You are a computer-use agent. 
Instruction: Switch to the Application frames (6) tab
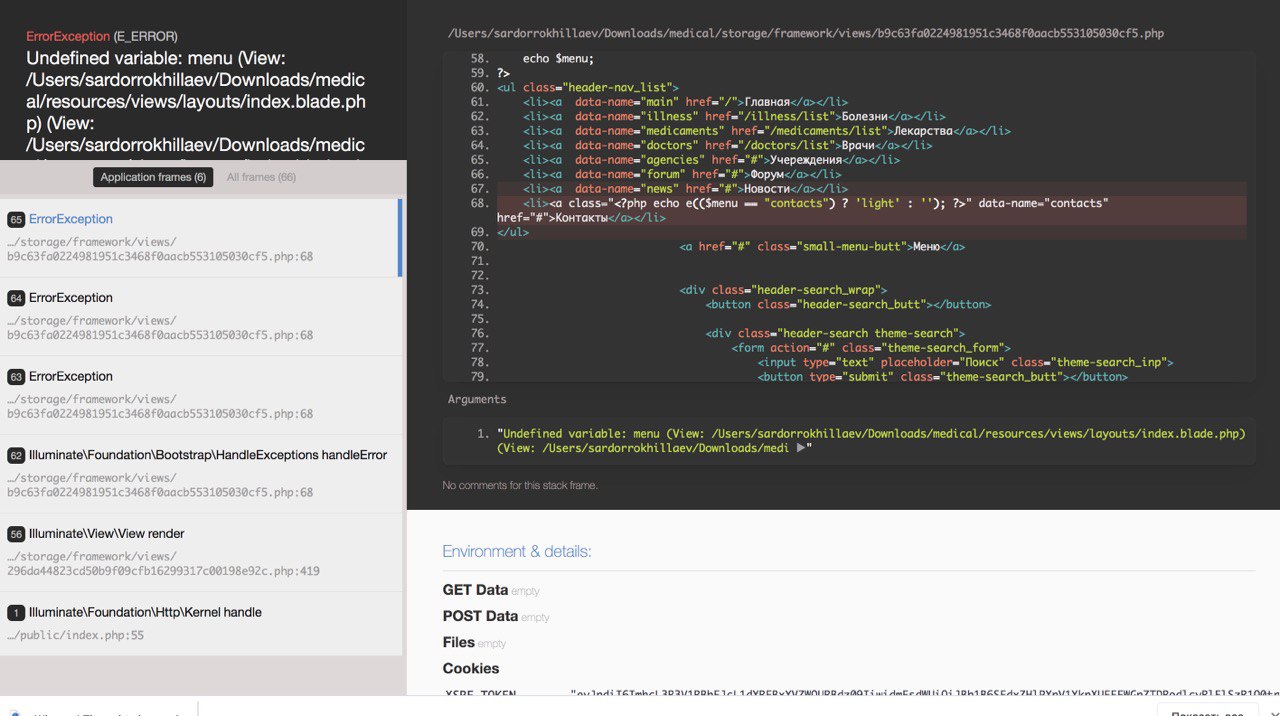pyautogui.click(x=153, y=177)
